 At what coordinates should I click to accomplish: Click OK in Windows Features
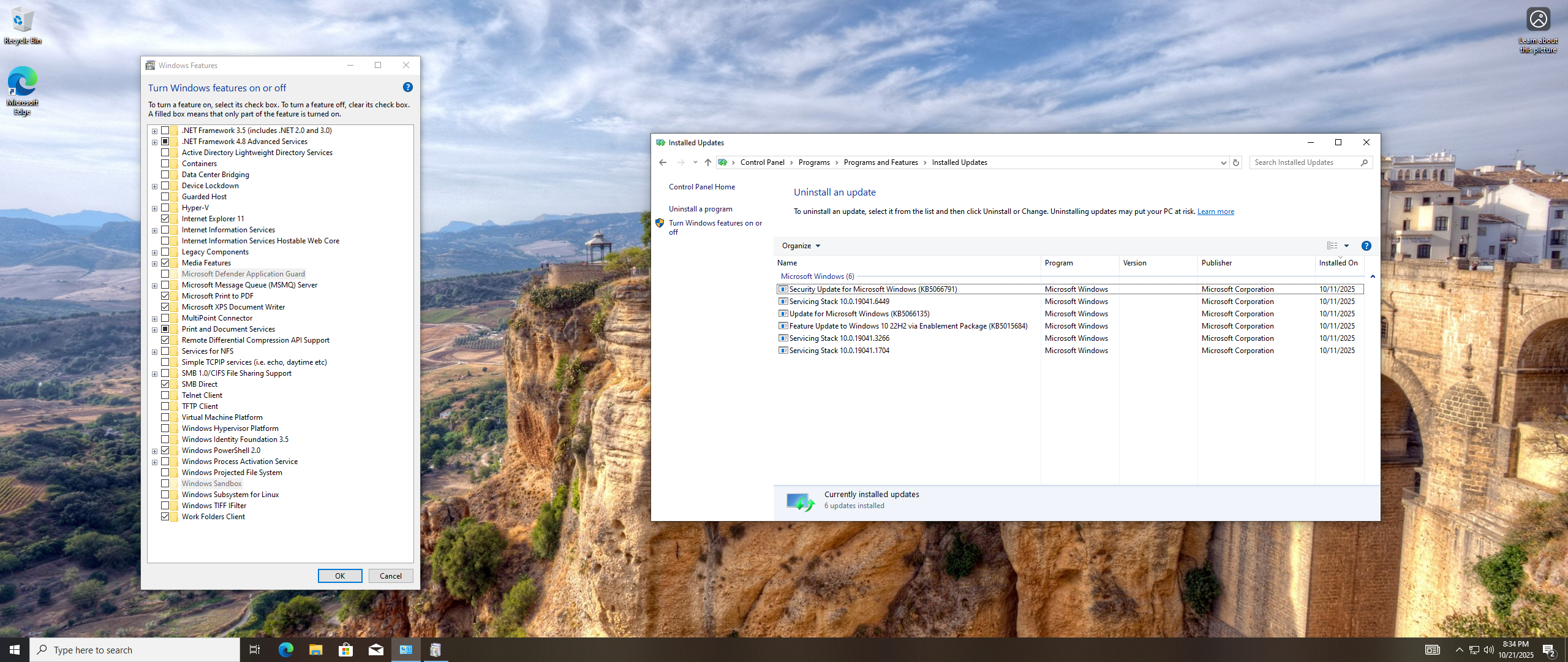point(340,576)
